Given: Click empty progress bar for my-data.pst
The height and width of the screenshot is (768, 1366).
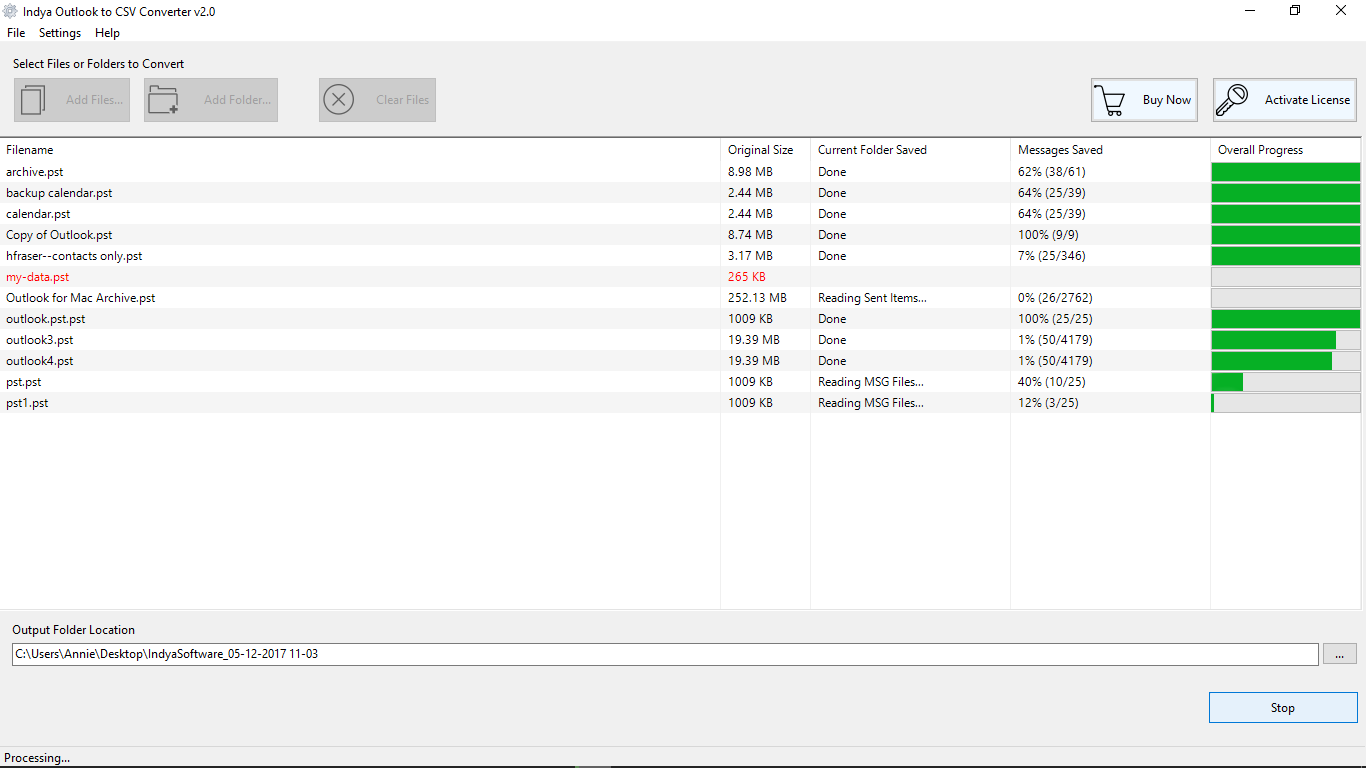Looking at the screenshot, I should coord(1286,277).
